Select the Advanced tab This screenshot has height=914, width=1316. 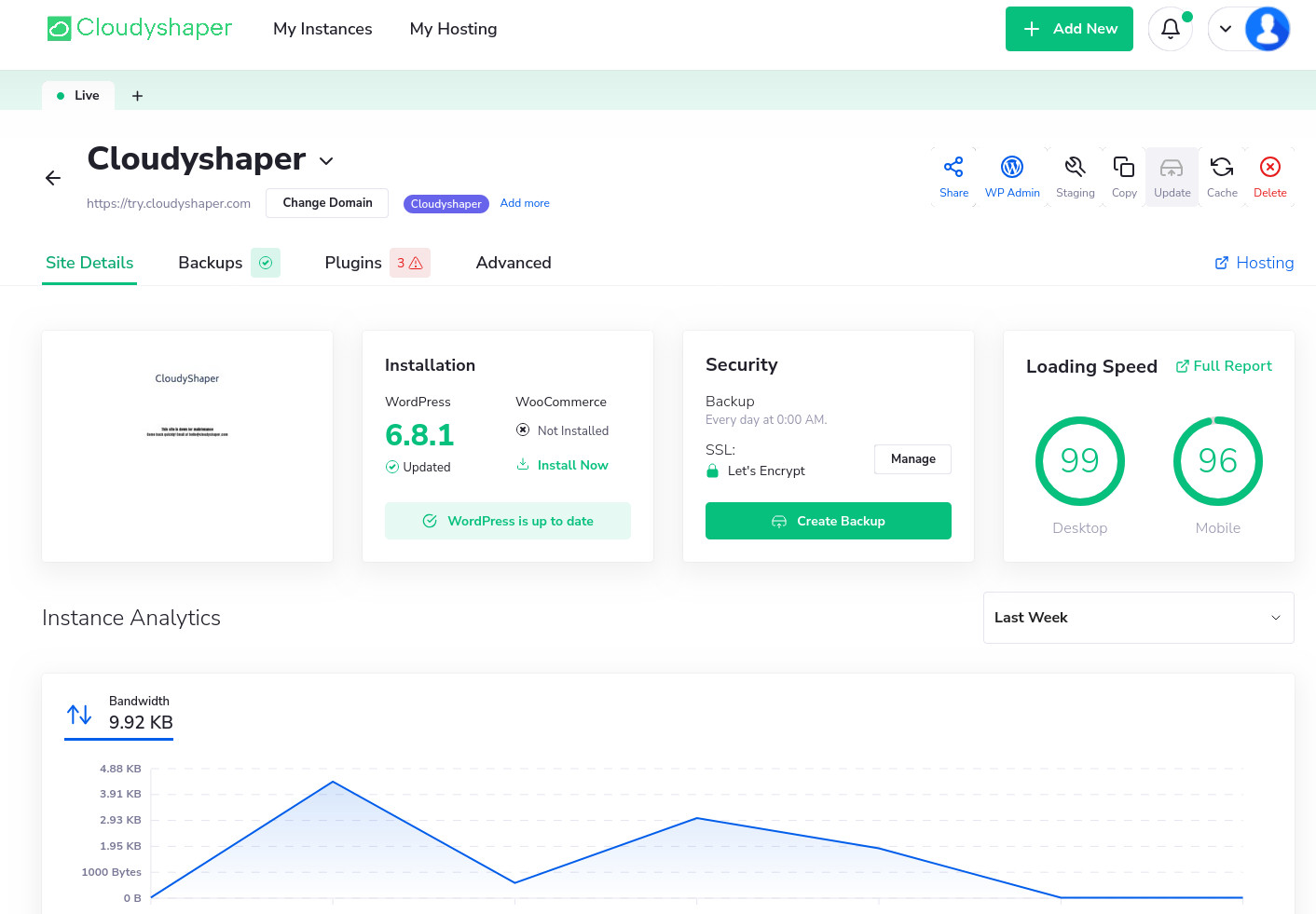(x=514, y=263)
